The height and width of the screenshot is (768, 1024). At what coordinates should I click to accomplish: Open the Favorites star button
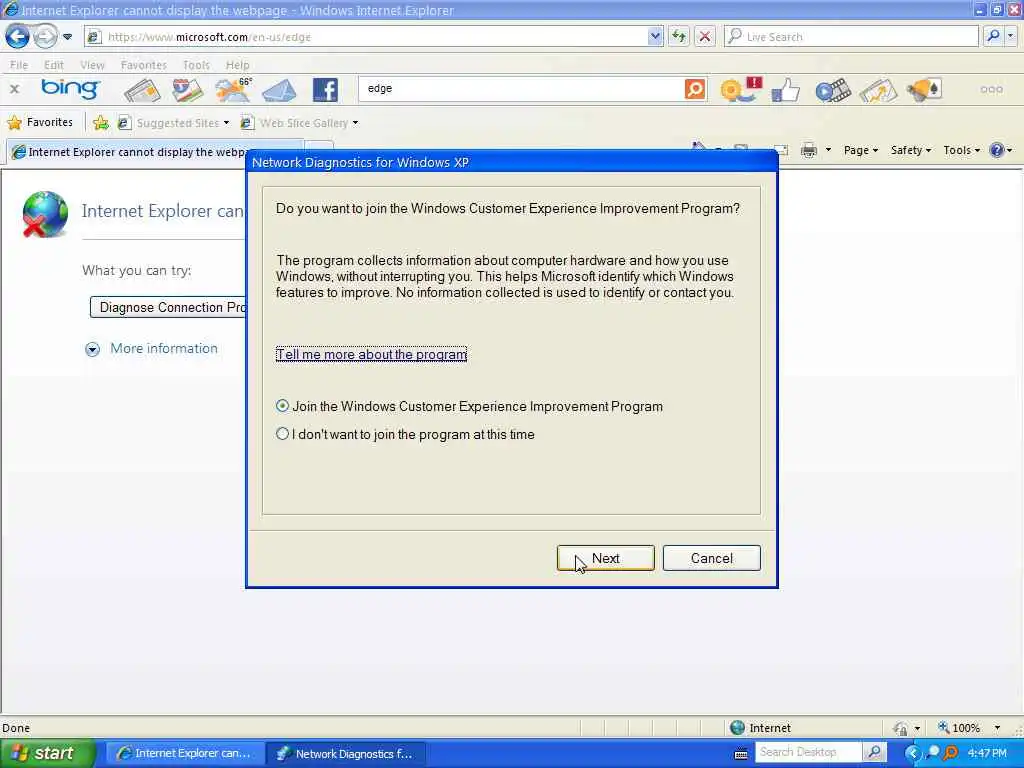pos(40,123)
